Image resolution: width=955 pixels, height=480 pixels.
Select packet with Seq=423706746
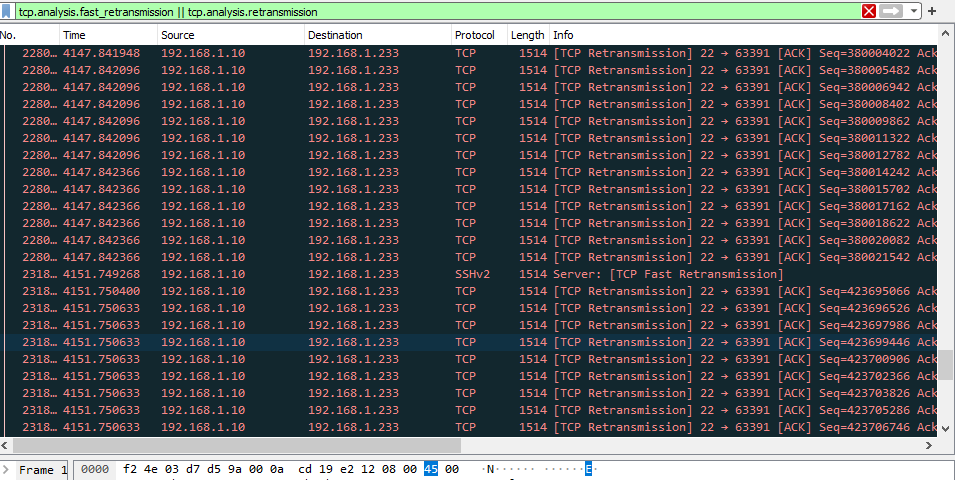pyautogui.click(x=469, y=428)
